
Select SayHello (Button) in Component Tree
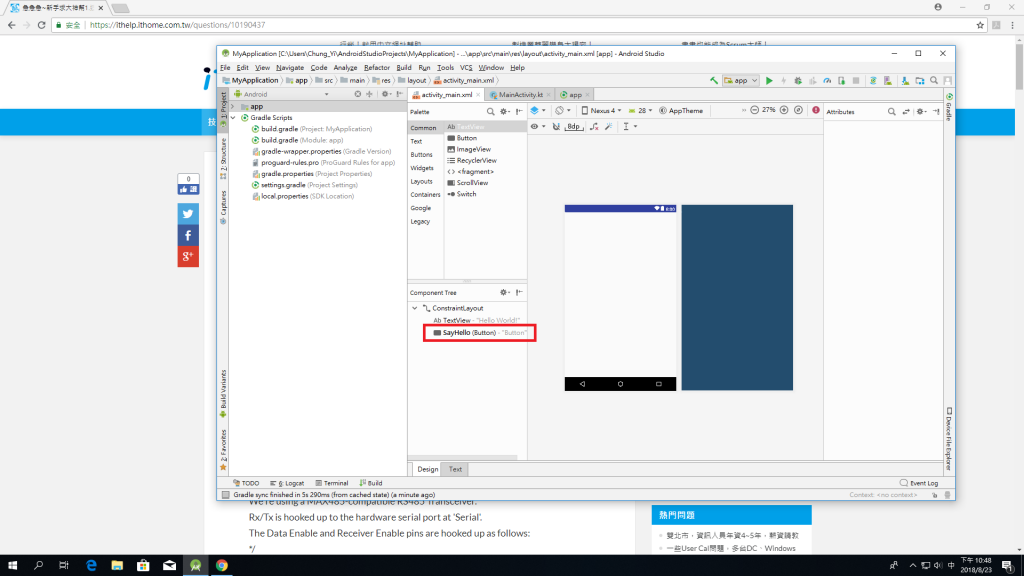[479, 333]
